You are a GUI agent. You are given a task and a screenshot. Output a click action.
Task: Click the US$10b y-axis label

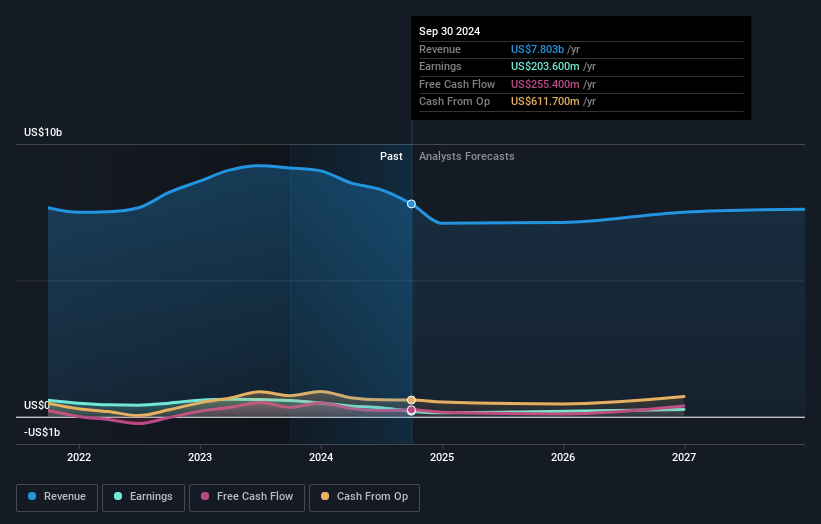(x=43, y=132)
